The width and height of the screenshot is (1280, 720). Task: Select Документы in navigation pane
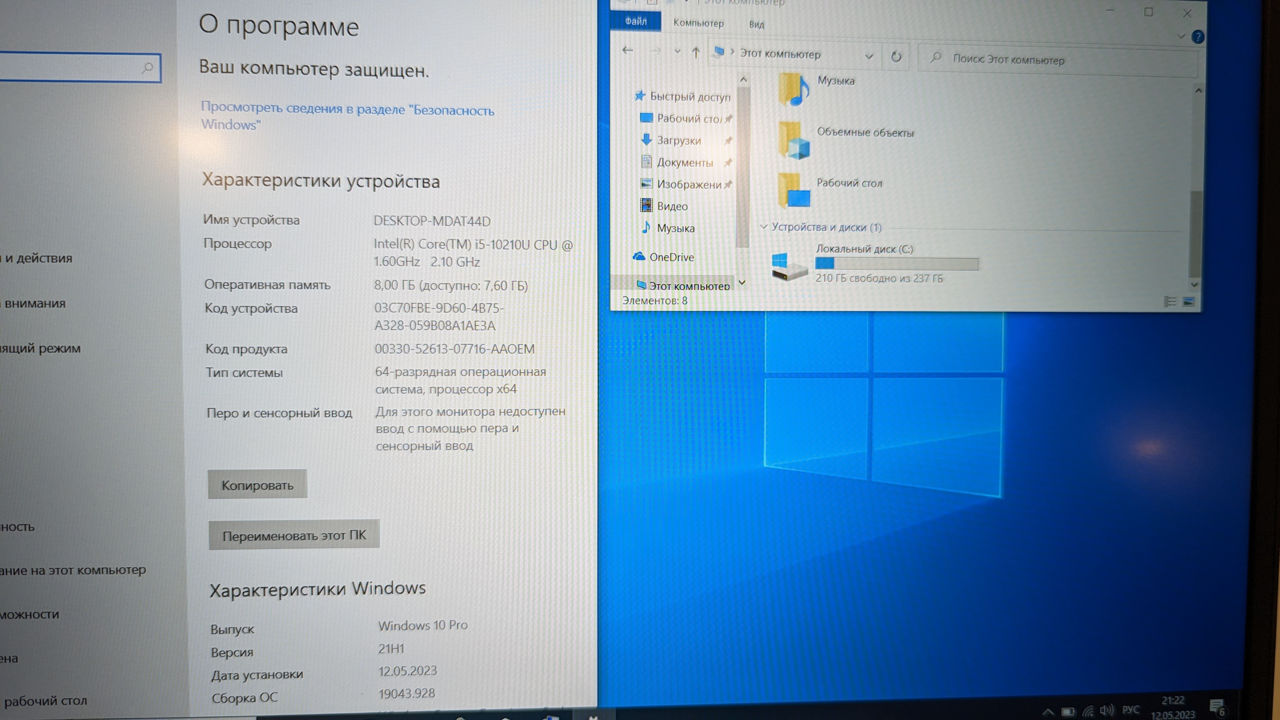point(677,162)
